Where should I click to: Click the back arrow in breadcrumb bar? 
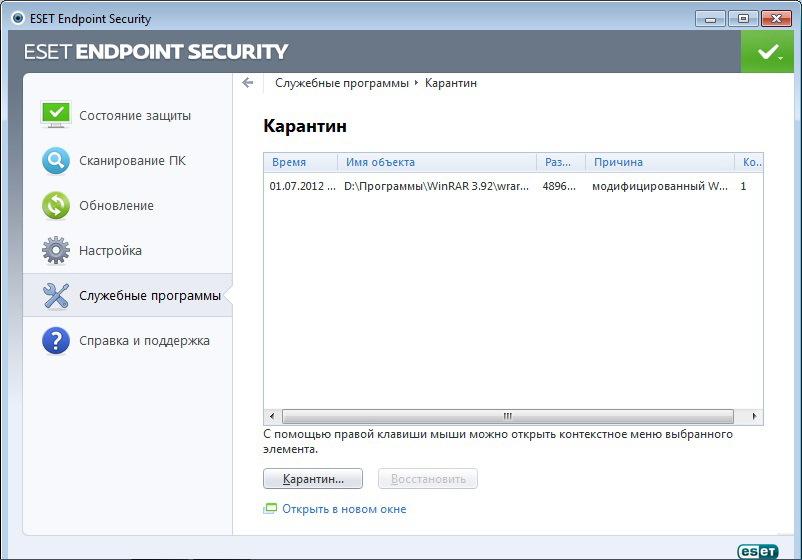248,83
